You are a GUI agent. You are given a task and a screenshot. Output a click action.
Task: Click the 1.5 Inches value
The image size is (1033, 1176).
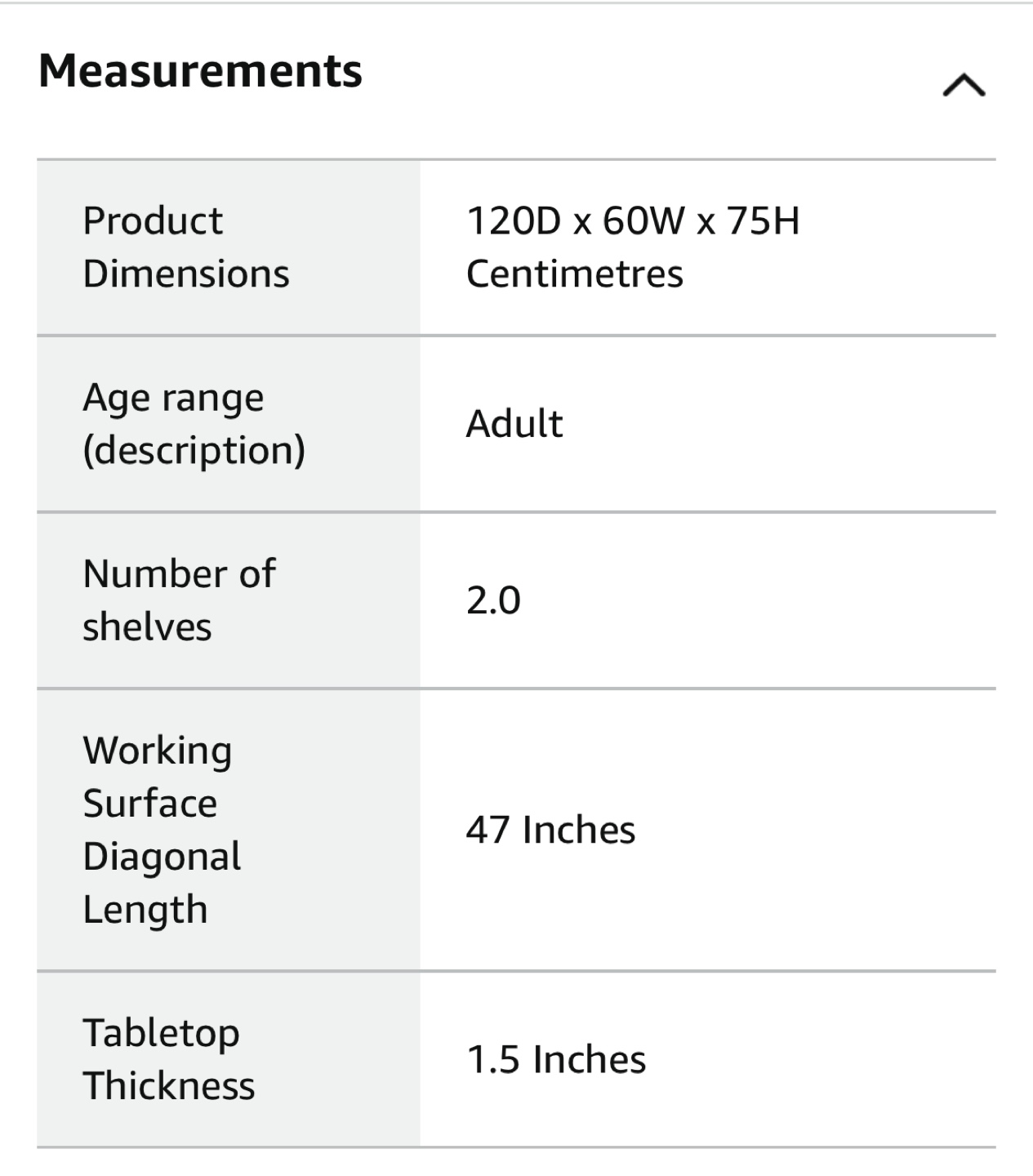point(556,1059)
